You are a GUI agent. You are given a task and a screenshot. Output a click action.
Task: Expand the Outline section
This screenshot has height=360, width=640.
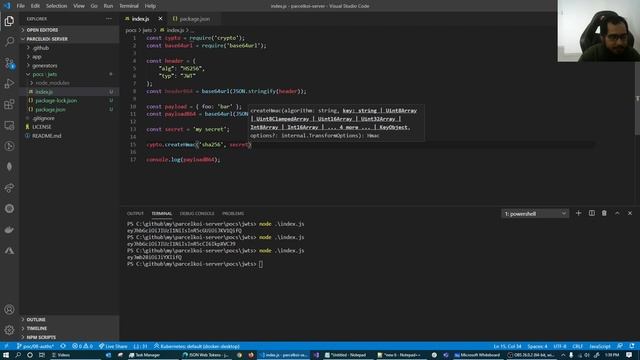pyautogui.click(x=69, y=320)
